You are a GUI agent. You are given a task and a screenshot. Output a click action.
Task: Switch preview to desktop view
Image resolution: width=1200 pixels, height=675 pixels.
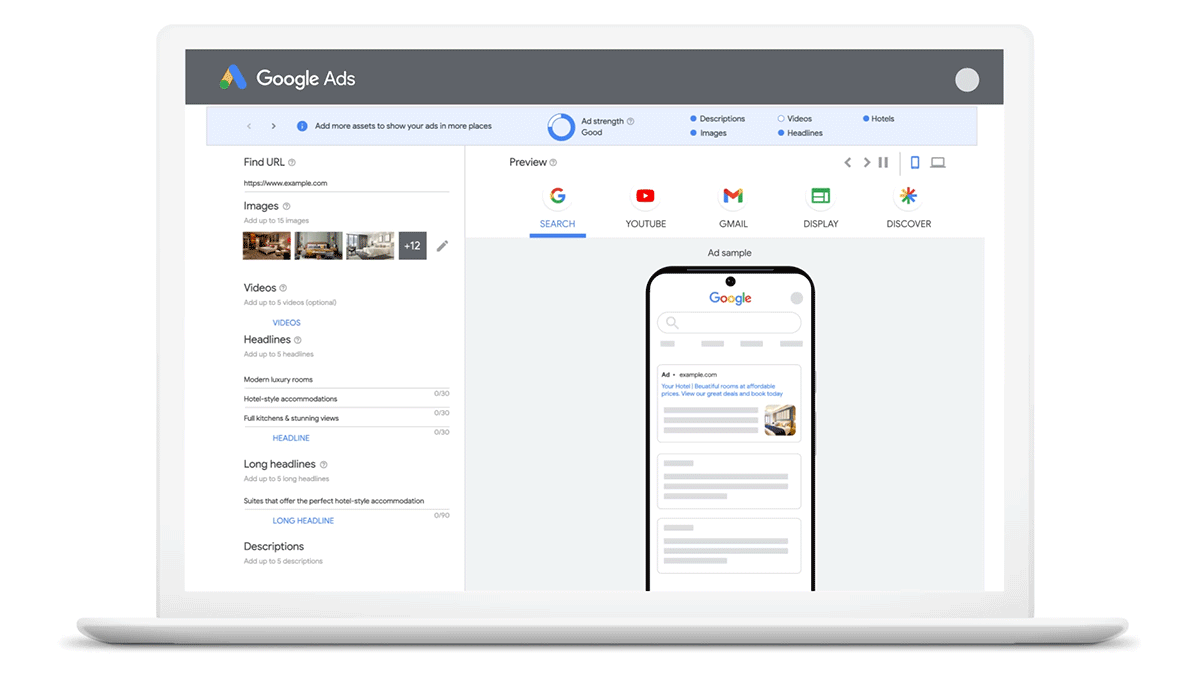tap(938, 162)
